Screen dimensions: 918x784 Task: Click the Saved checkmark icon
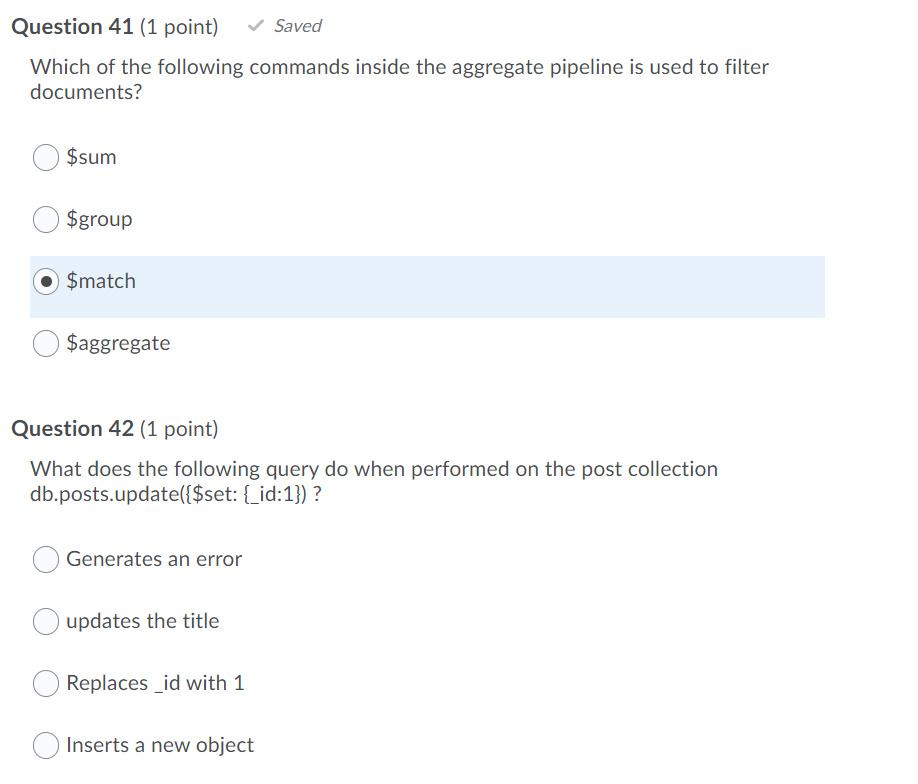[x=256, y=26]
